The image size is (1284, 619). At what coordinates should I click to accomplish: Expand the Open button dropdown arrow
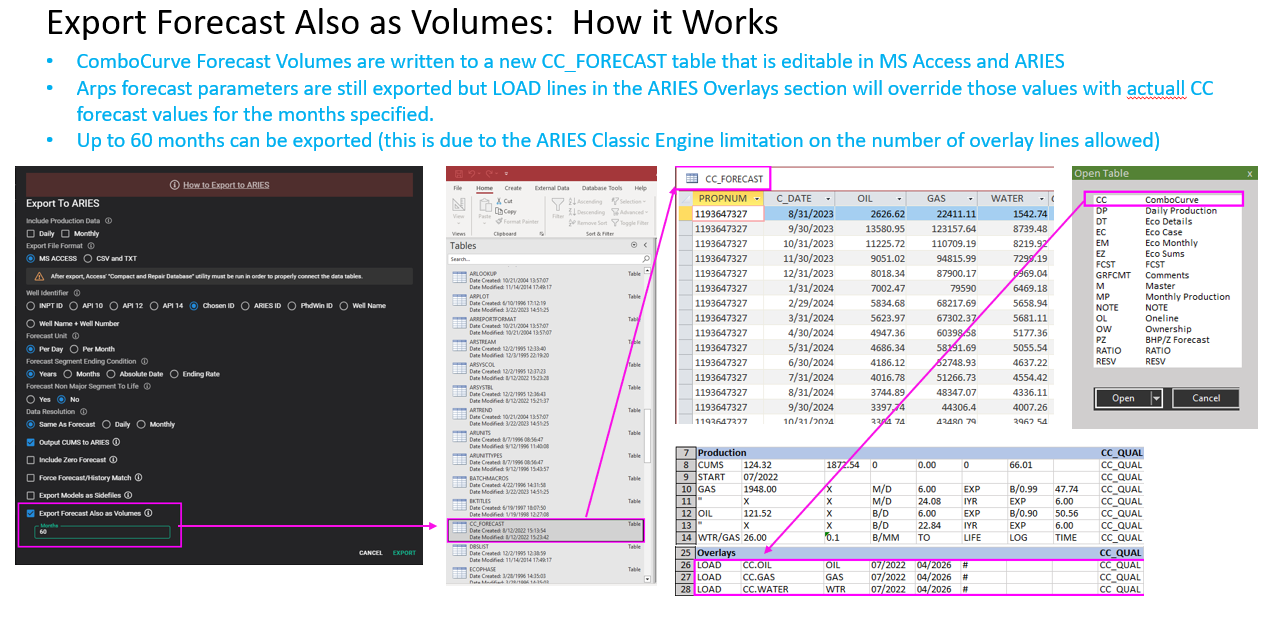click(1156, 398)
